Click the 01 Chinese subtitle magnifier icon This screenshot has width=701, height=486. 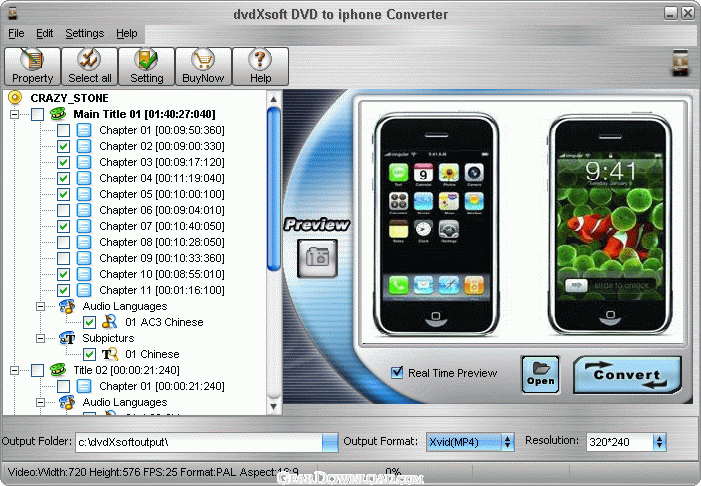click(110, 354)
